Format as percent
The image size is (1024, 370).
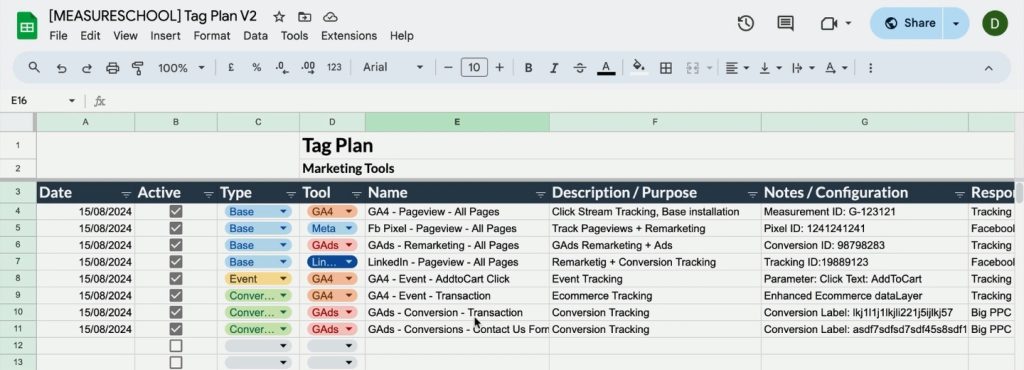tap(257, 67)
